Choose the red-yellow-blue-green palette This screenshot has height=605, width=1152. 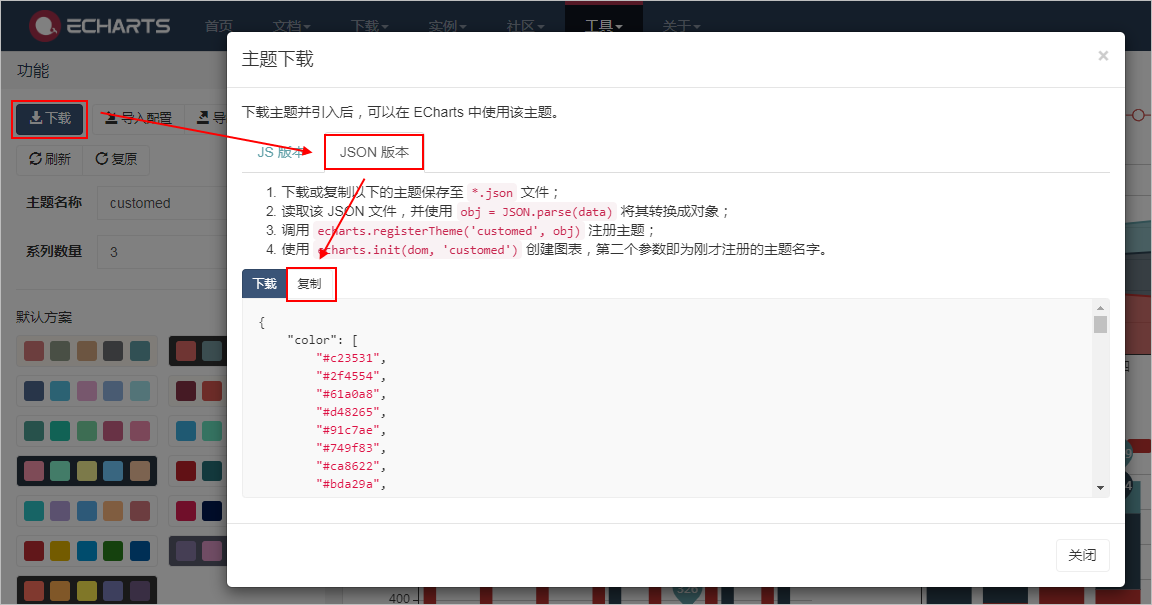pyautogui.click(x=87, y=551)
